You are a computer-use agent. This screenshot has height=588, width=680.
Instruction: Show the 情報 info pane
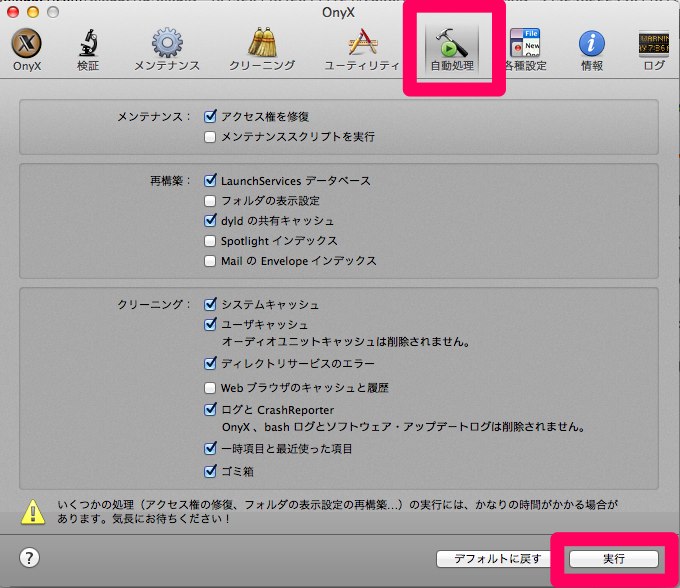click(x=592, y=49)
